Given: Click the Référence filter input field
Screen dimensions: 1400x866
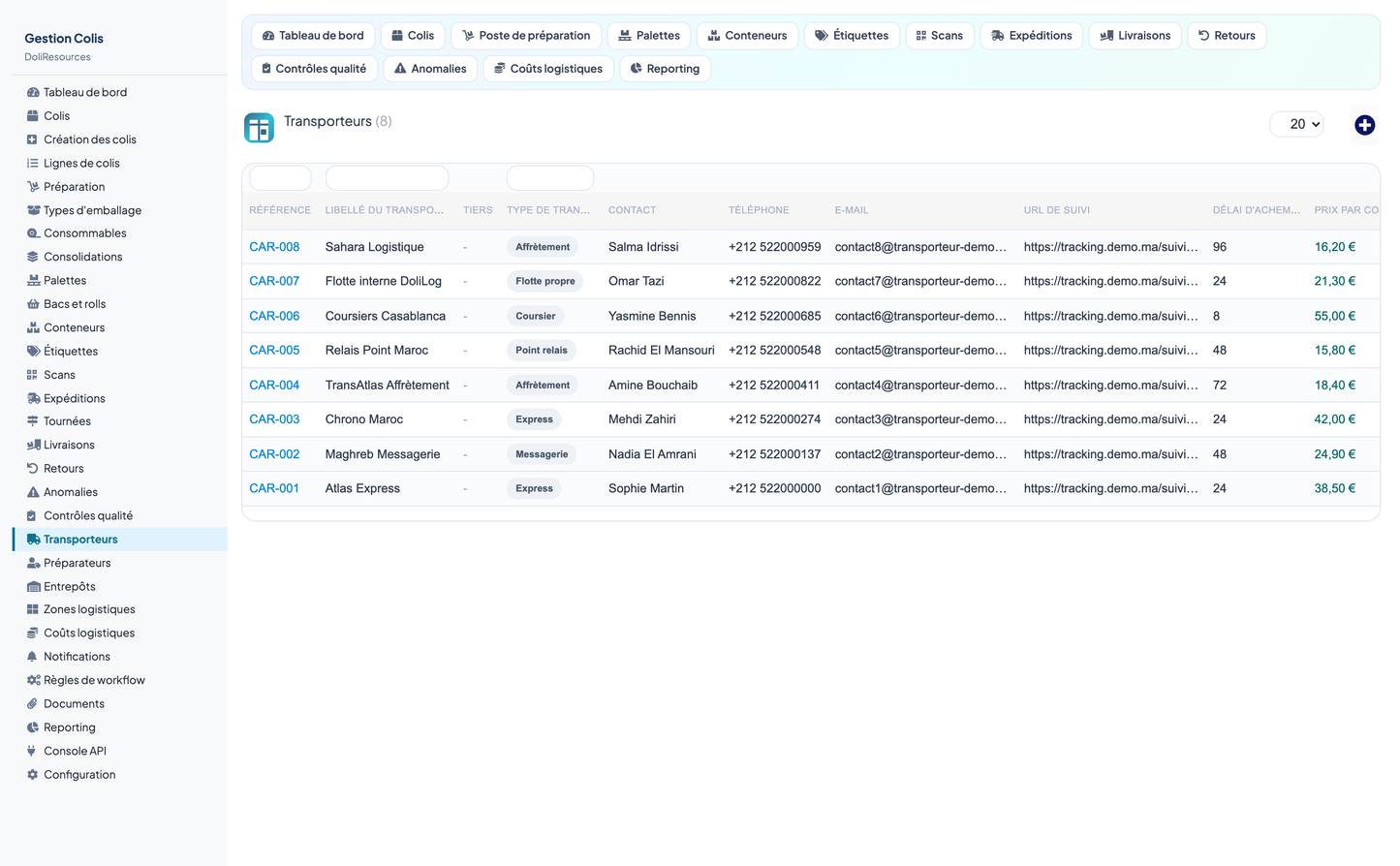Looking at the screenshot, I should [x=280, y=178].
